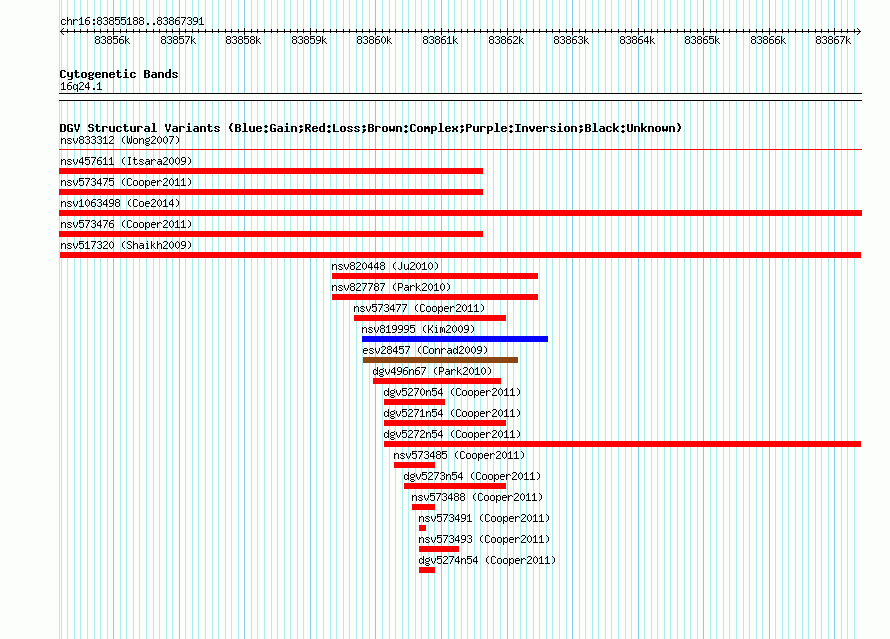The width and height of the screenshot is (890, 639).
Task: Click the 83862k ruler tick label
Action: 506,40
